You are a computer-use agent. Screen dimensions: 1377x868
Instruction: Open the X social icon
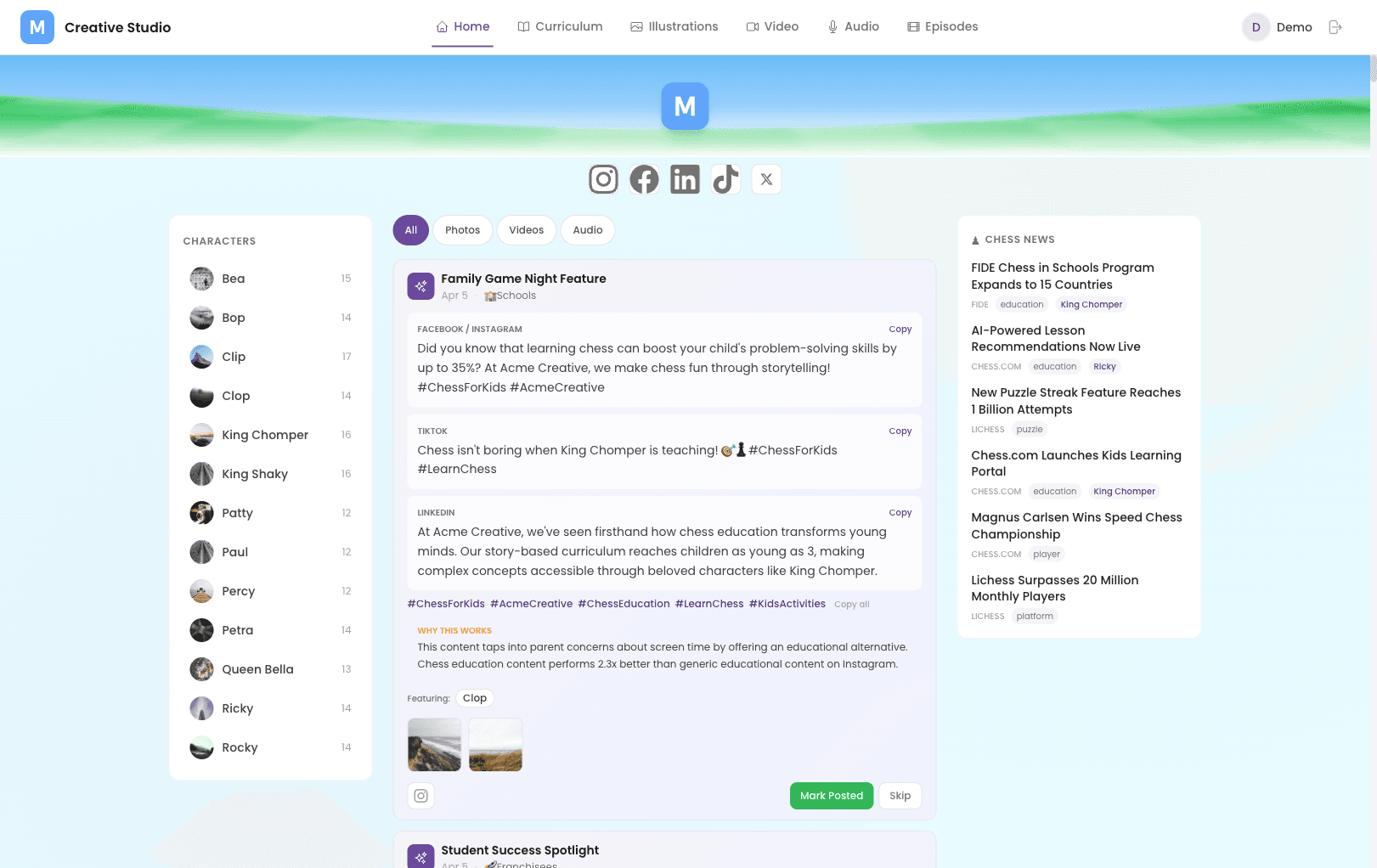coord(766,179)
